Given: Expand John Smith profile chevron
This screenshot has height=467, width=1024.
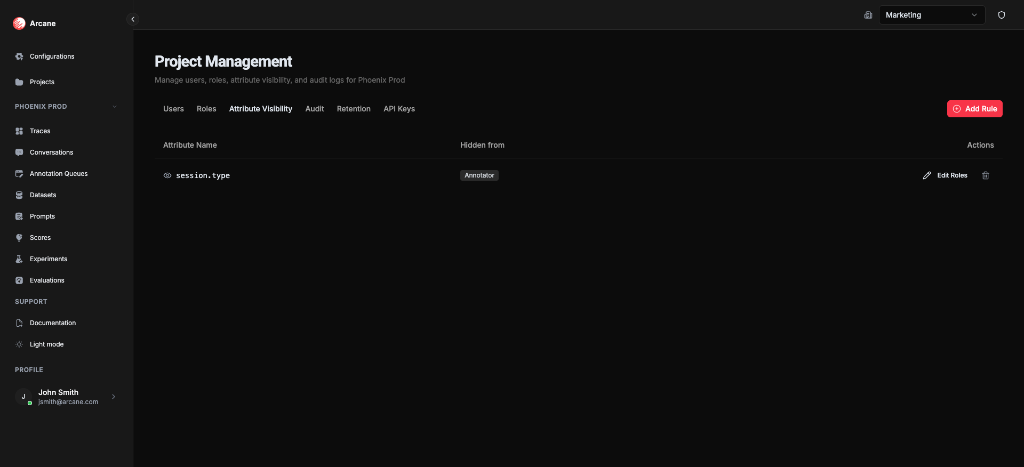Looking at the screenshot, I should 114,396.
